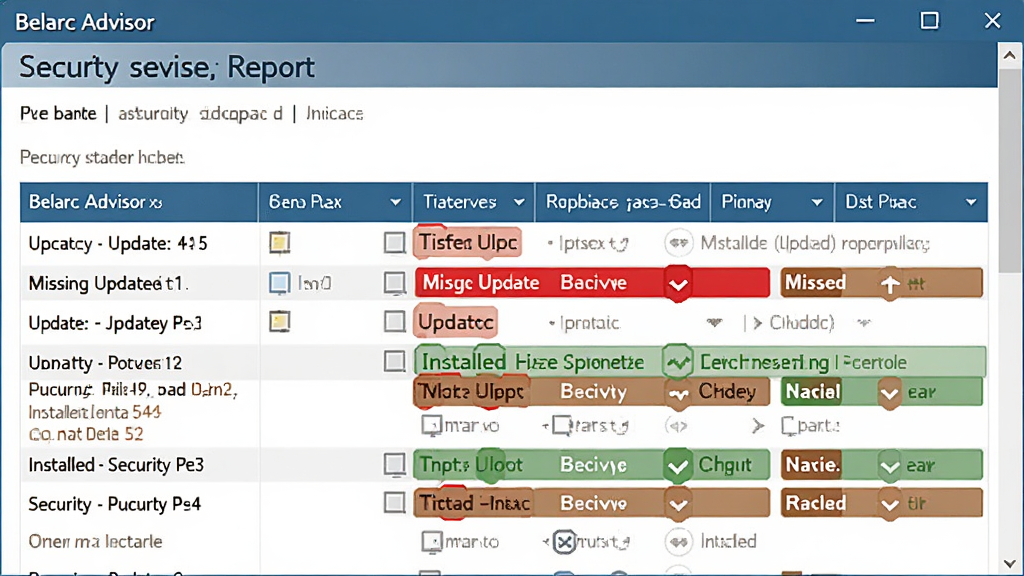Click the Missed status badge
The height and width of the screenshot is (576, 1024).
coord(881,283)
